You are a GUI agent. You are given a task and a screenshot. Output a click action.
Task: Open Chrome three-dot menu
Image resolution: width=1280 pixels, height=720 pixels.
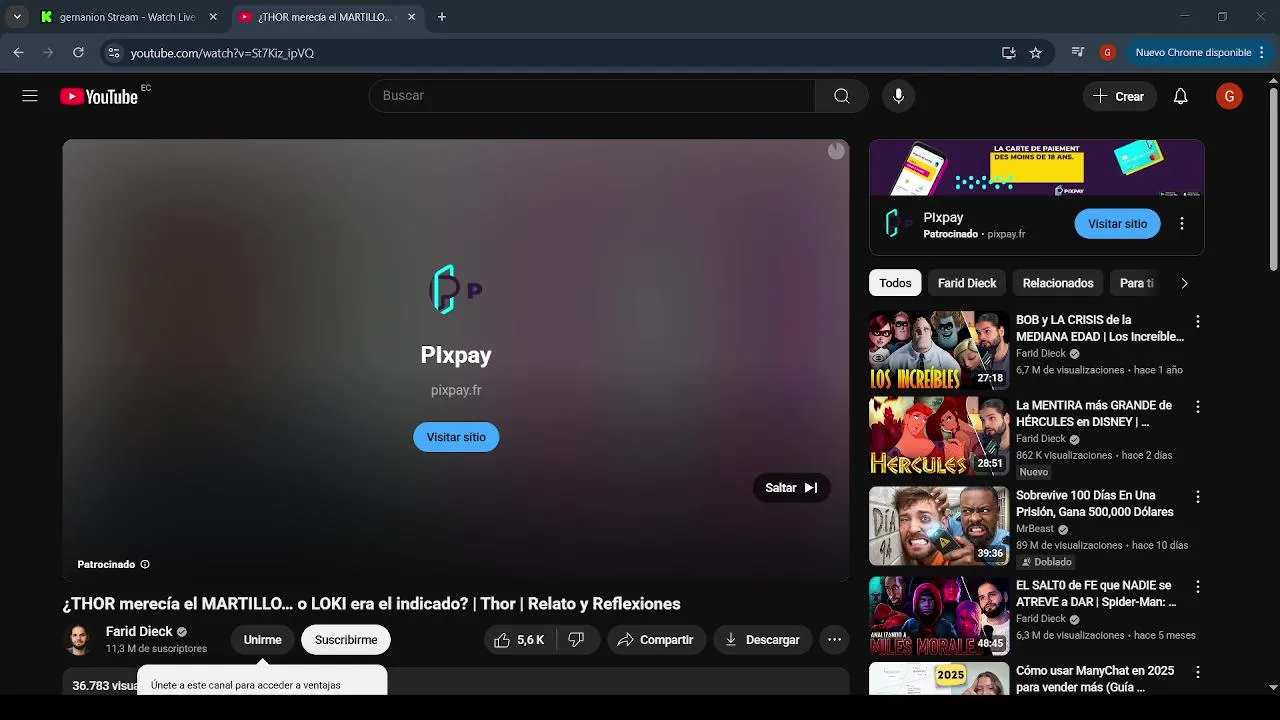pyautogui.click(x=1262, y=53)
